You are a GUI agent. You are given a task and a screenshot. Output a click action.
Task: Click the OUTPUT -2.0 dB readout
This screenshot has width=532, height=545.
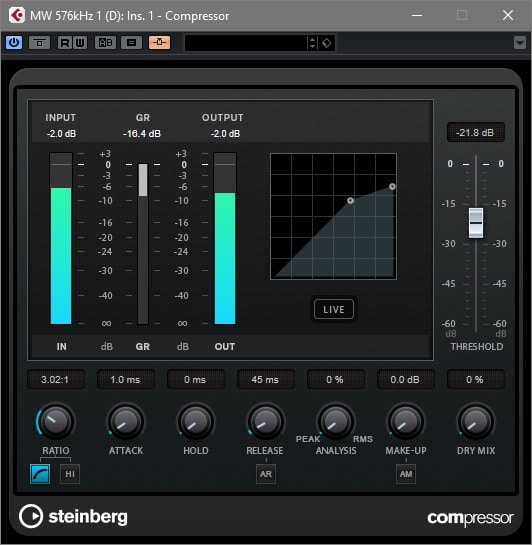[x=225, y=134]
